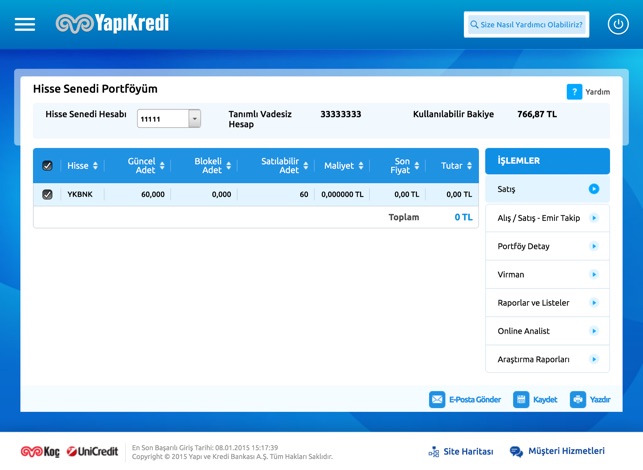Sort by Tutar column arrows
This screenshot has width=643, height=470.
(469, 166)
